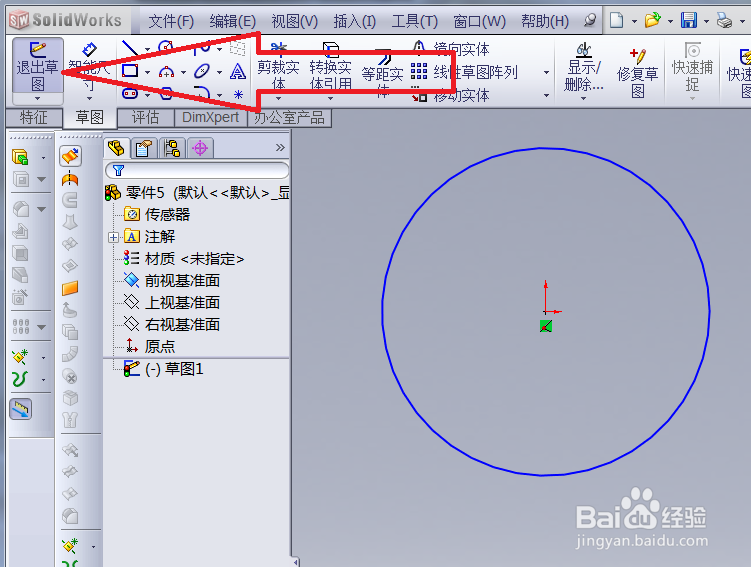Click Repair Sketch (修复草图)
The width and height of the screenshot is (751, 567).
637,72
